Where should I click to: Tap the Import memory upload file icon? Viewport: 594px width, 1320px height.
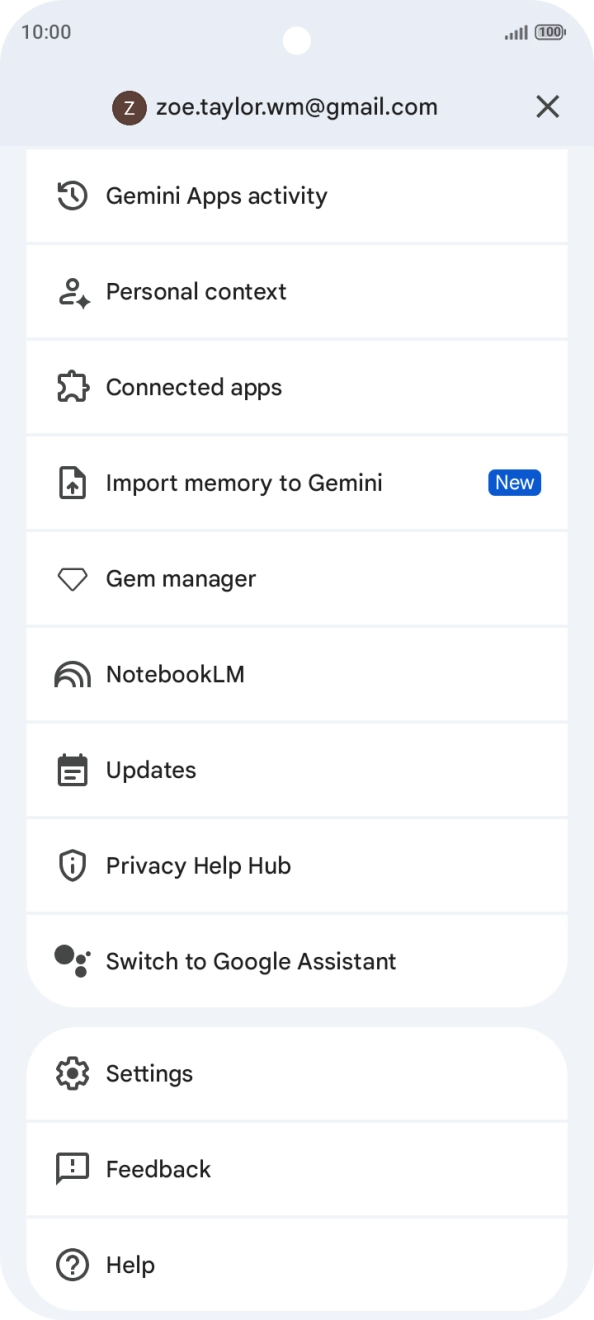(x=72, y=483)
